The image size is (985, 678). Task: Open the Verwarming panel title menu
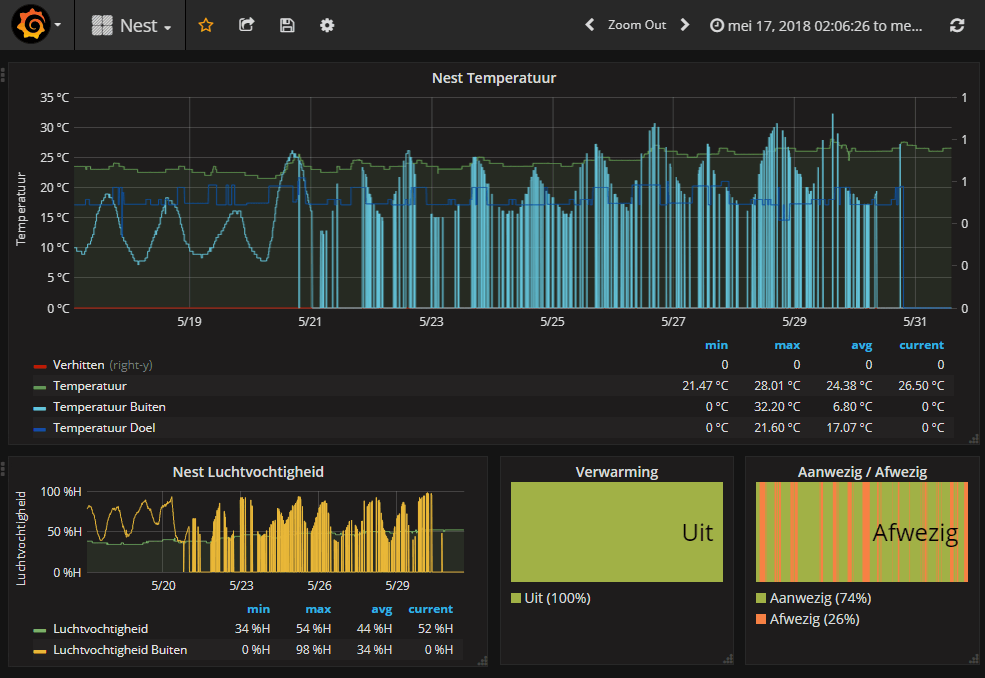[x=617, y=472]
